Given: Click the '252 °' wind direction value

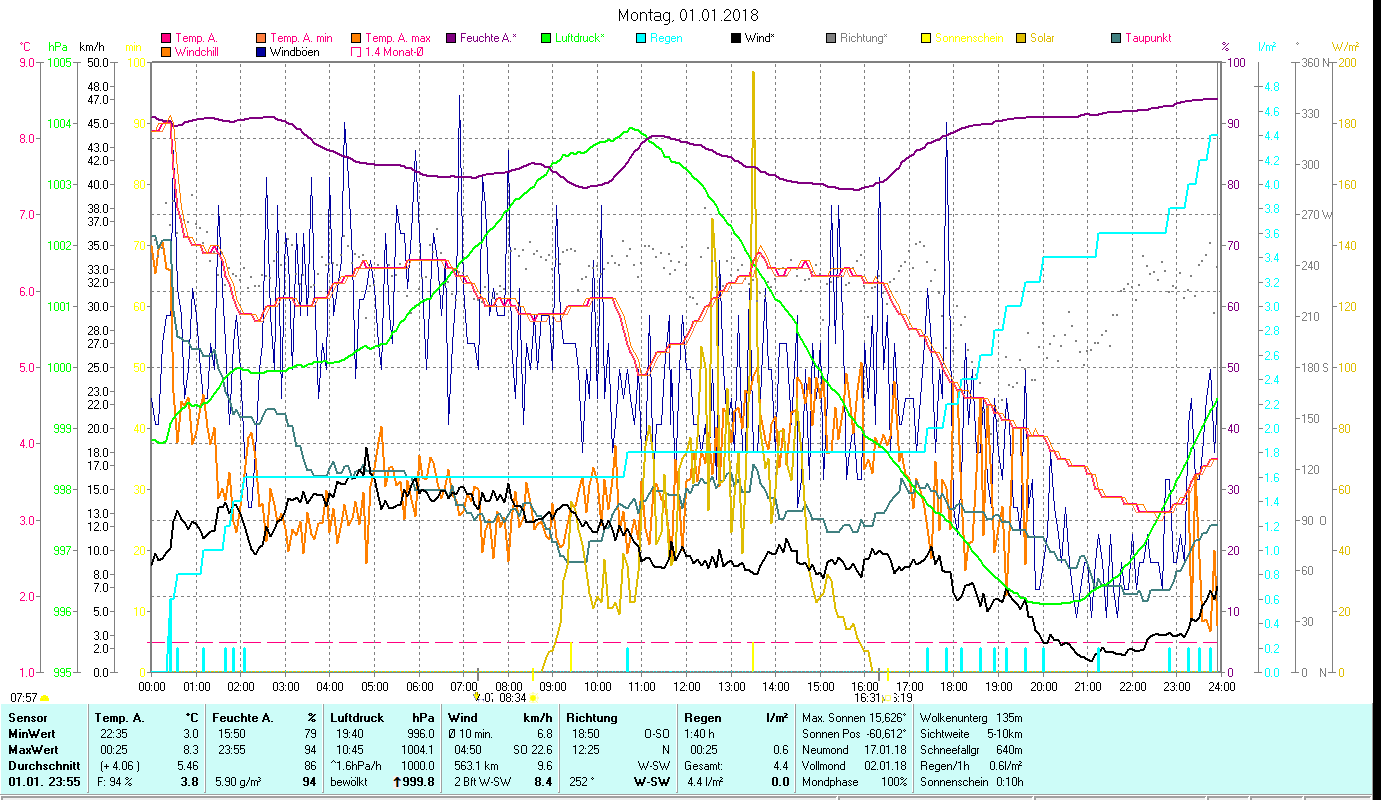Looking at the screenshot, I should point(582,781).
